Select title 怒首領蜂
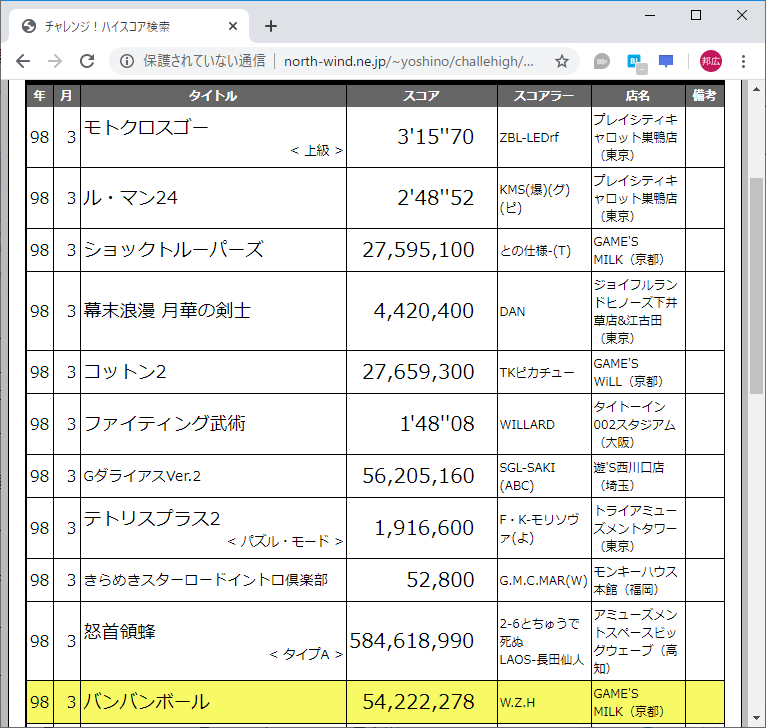Image resolution: width=780 pixels, height=728 pixels. 119,632
